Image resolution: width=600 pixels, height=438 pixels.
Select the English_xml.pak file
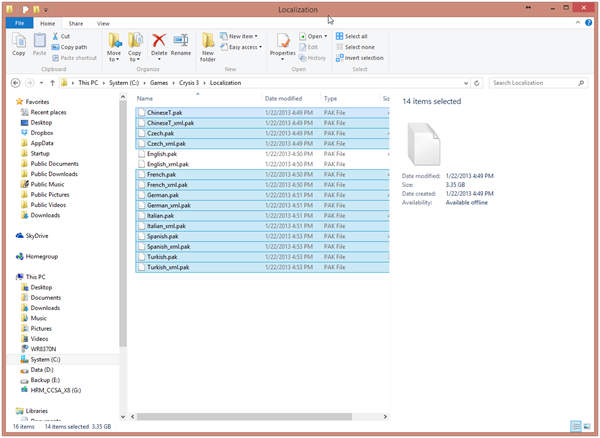click(x=262, y=164)
